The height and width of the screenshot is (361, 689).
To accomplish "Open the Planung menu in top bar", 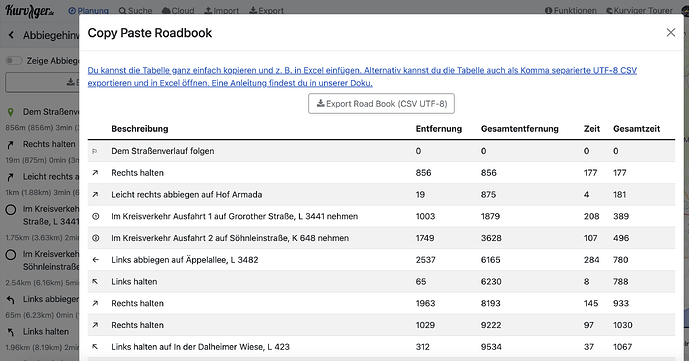I will pos(89,11).
